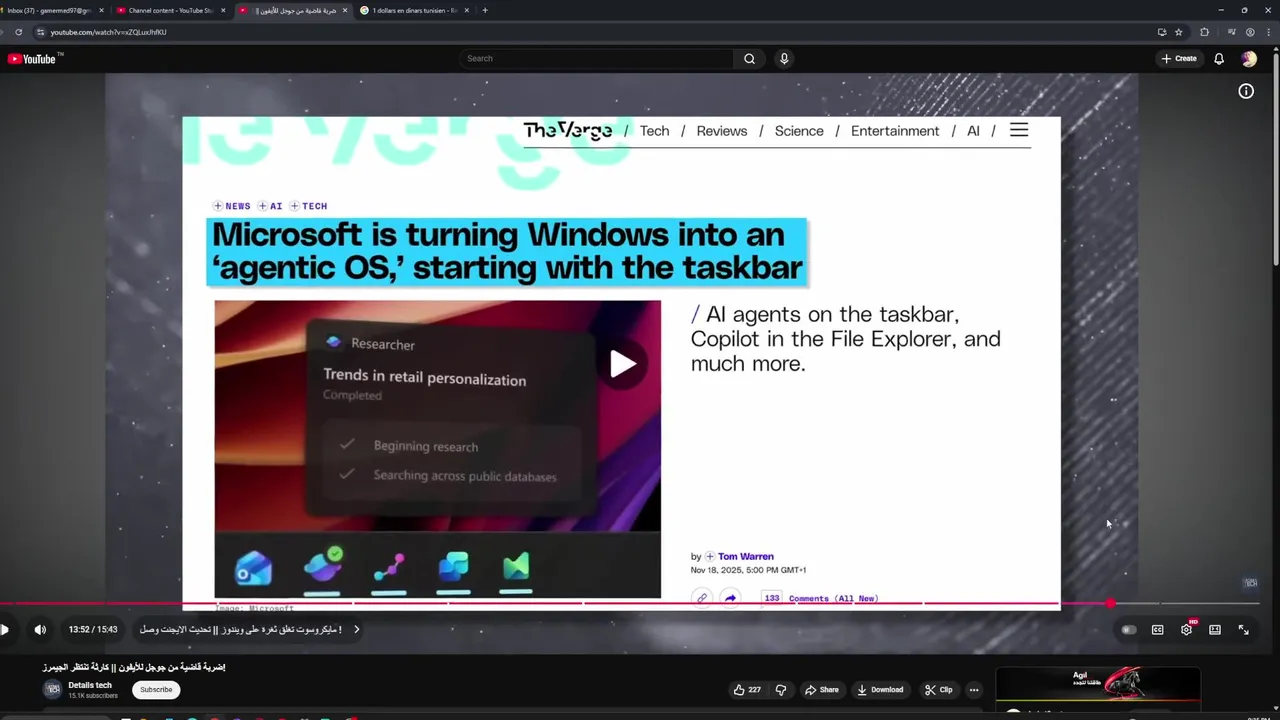This screenshot has width=1280, height=720.
Task: Click the search magnifier button
Action: pos(749,58)
